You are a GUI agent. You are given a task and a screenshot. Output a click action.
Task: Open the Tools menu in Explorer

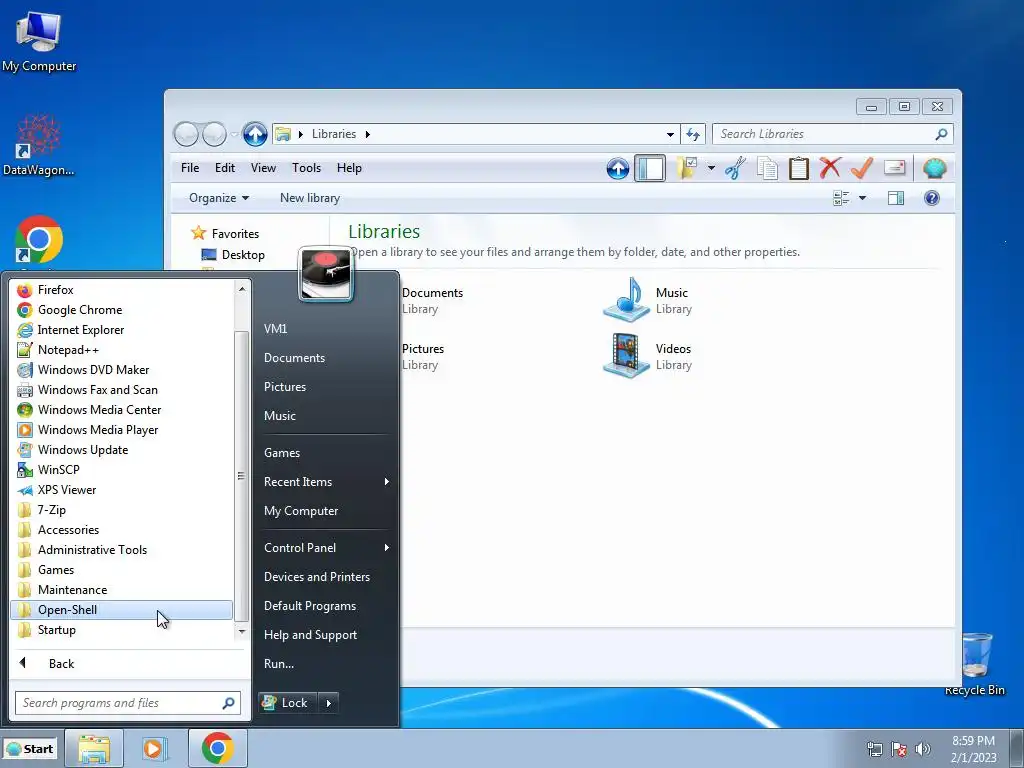[x=306, y=168]
